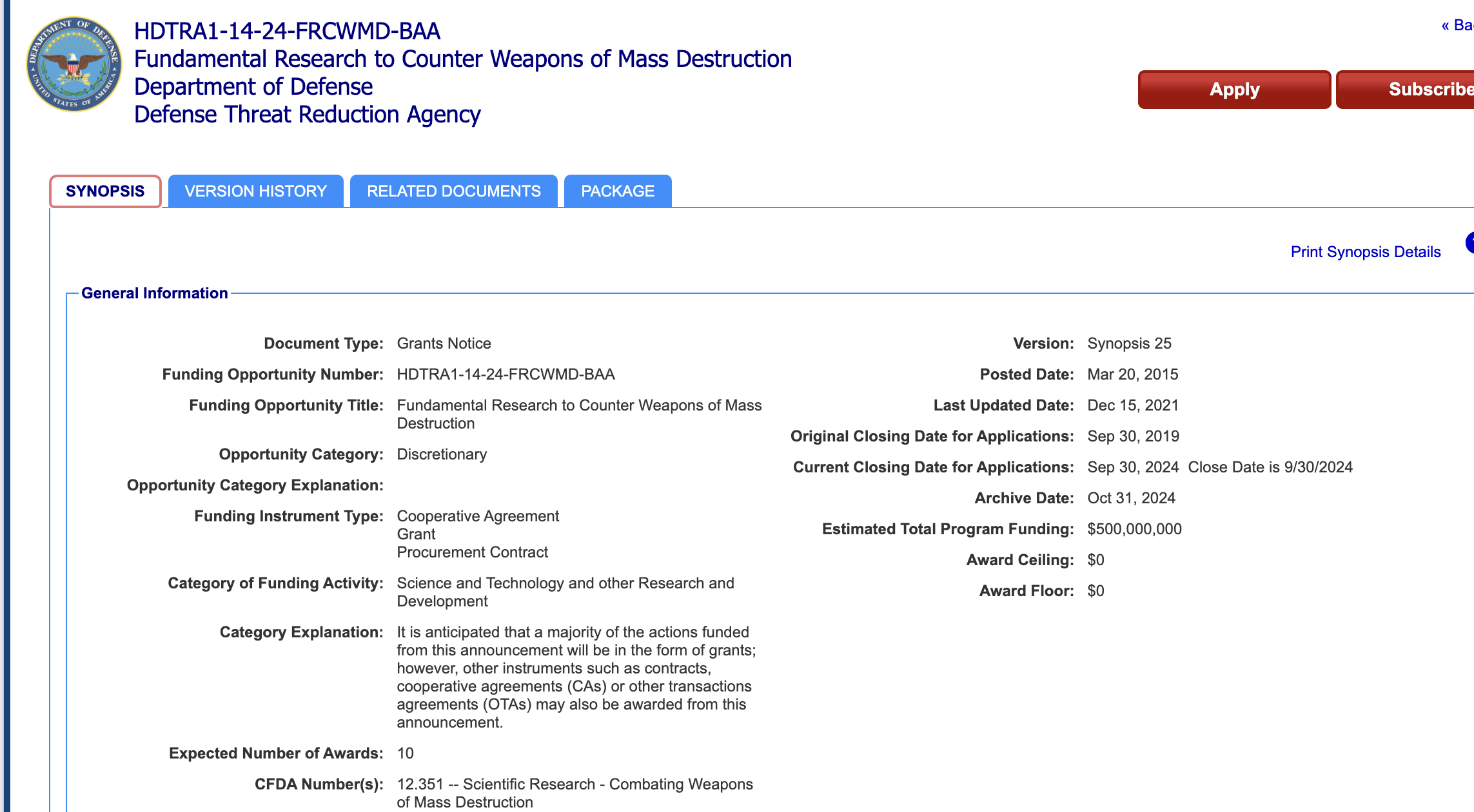This screenshot has width=1474, height=812.
Task: Click the Posted Date value Mar 20, 2015
Action: (1132, 374)
